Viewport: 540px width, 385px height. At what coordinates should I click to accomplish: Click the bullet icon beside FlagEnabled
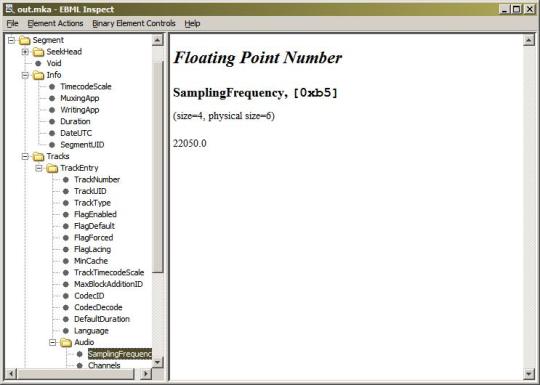(66, 215)
